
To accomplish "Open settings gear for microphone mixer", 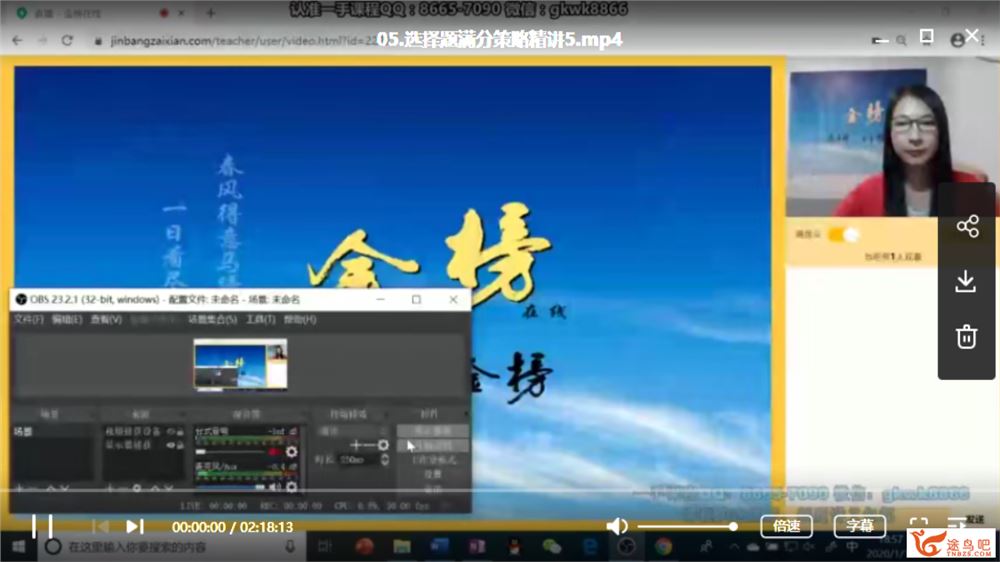I will point(291,487).
